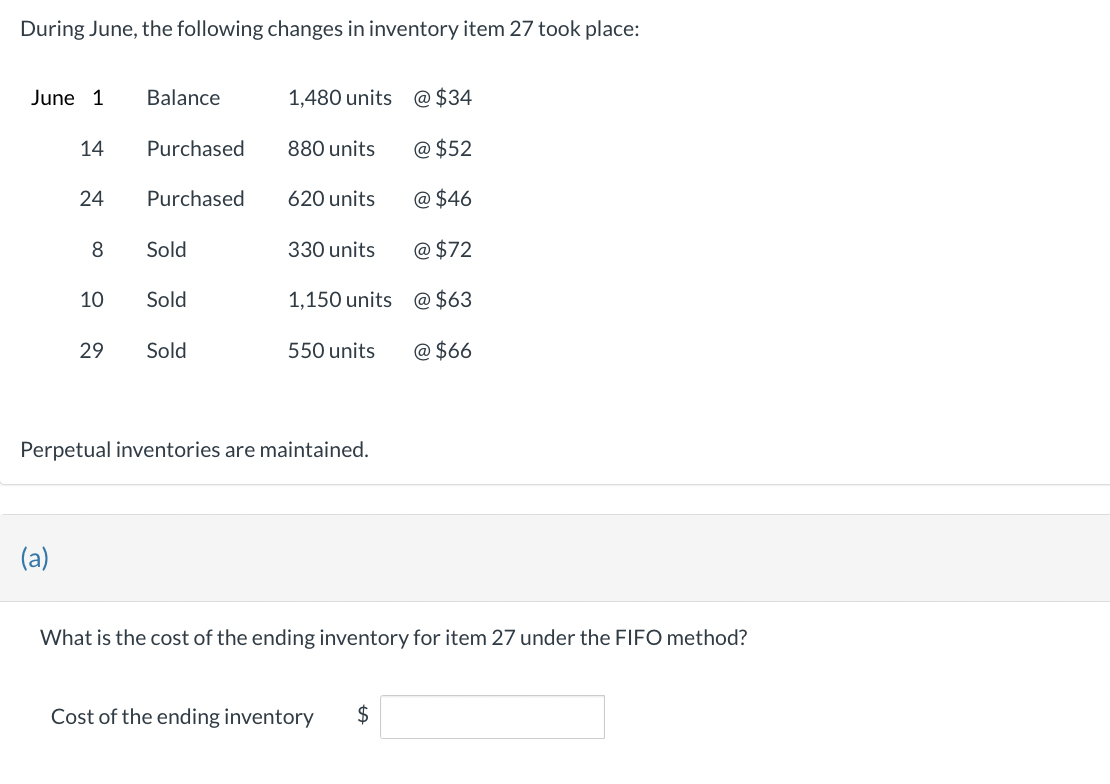Screen dimensions: 1110x784
Task: Select the June 14 Purchased entry
Action: click(x=195, y=148)
